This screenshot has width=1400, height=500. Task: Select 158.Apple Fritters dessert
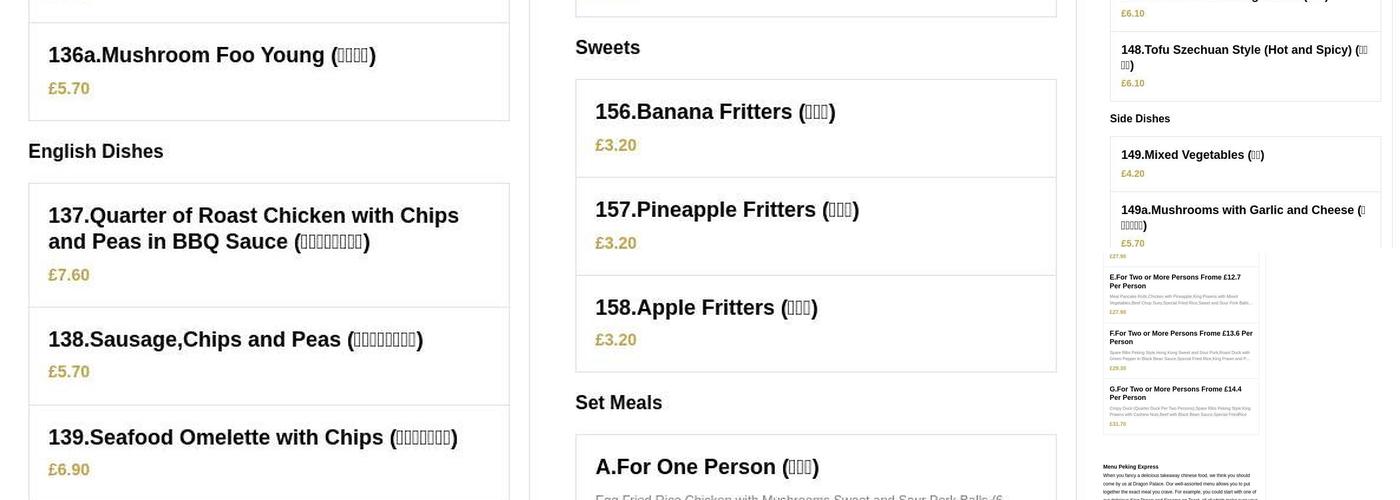click(706, 308)
